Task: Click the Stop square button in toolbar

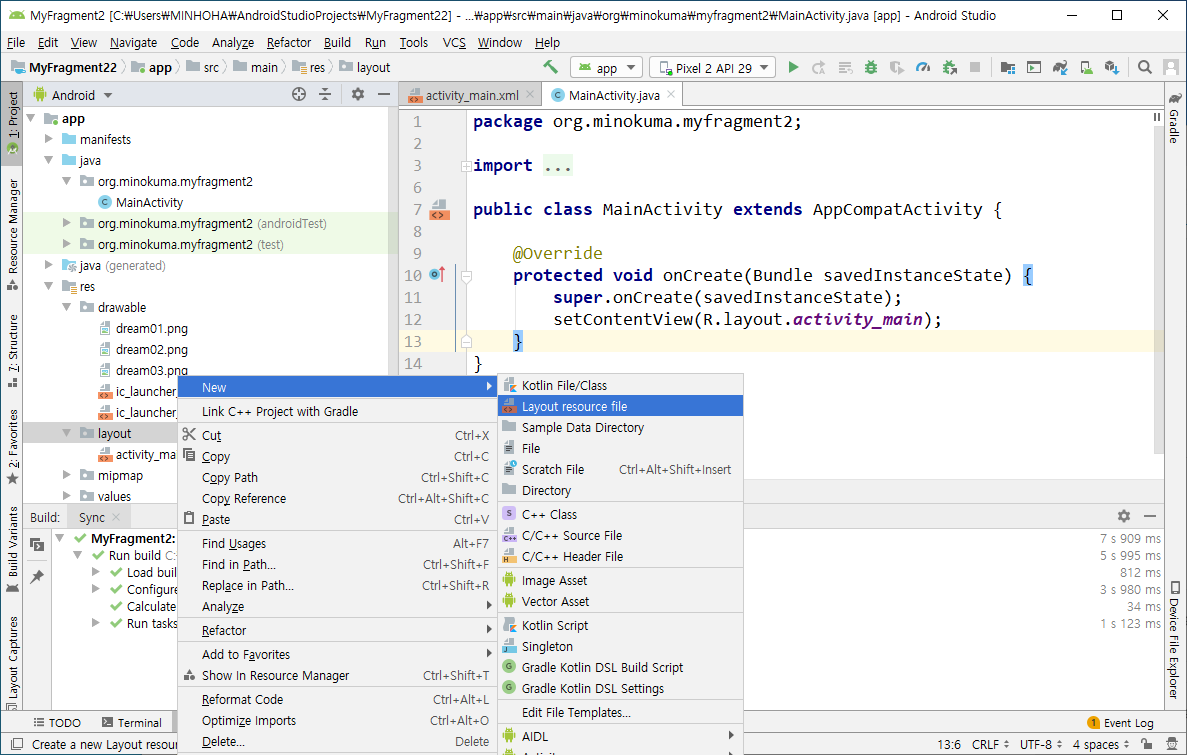Action: point(975,67)
